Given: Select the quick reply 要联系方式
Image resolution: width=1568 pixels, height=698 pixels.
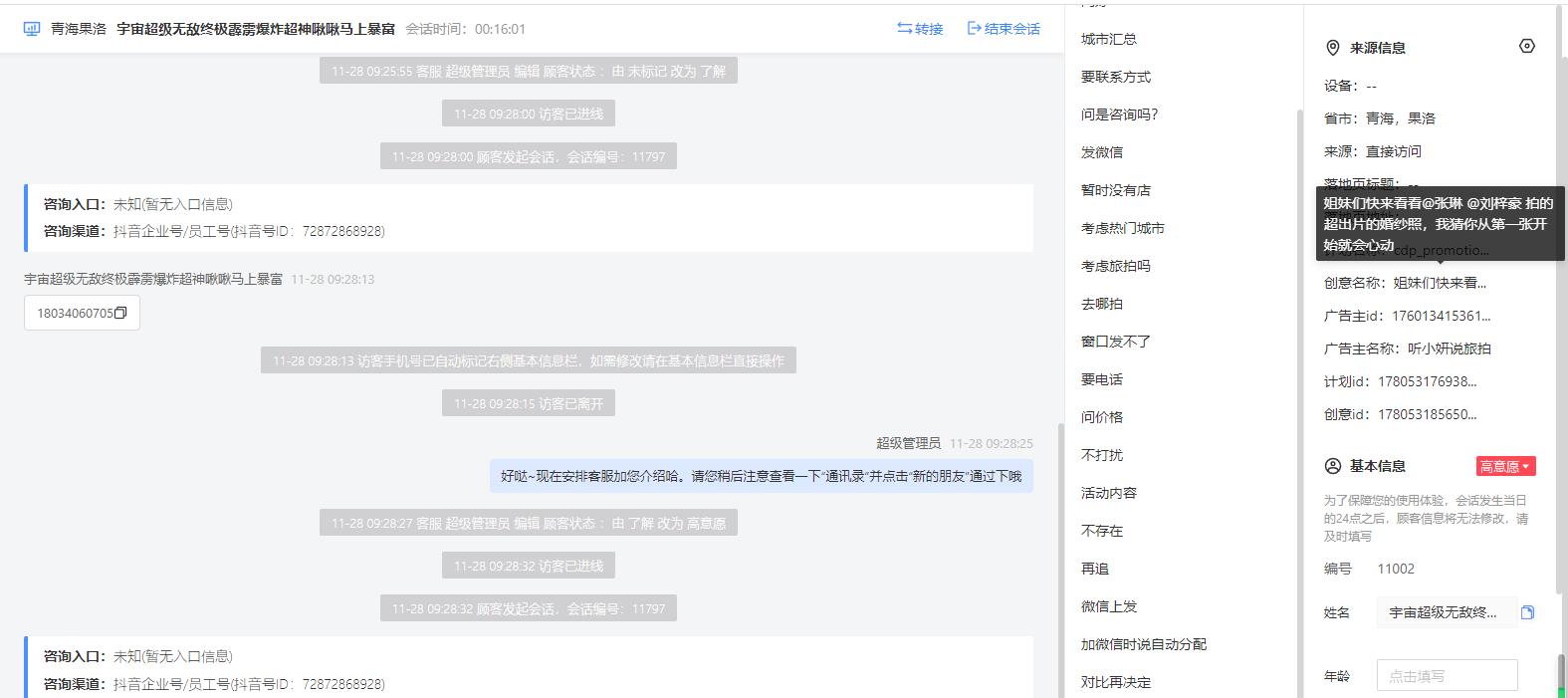Looking at the screenshot, I should coord(1116,77).
